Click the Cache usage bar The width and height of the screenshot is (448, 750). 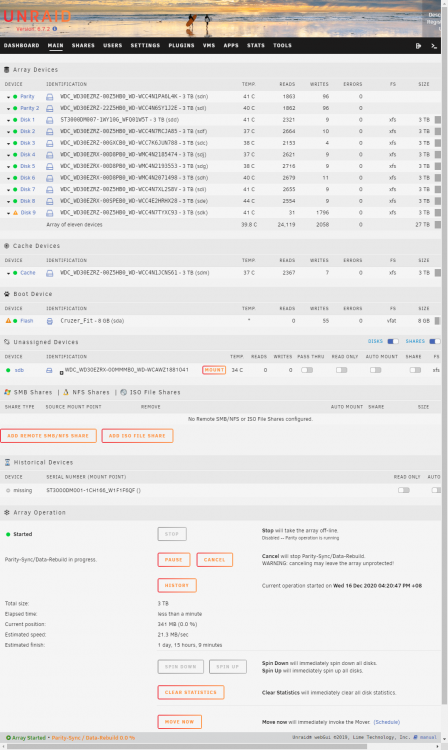tap(437, 273)
